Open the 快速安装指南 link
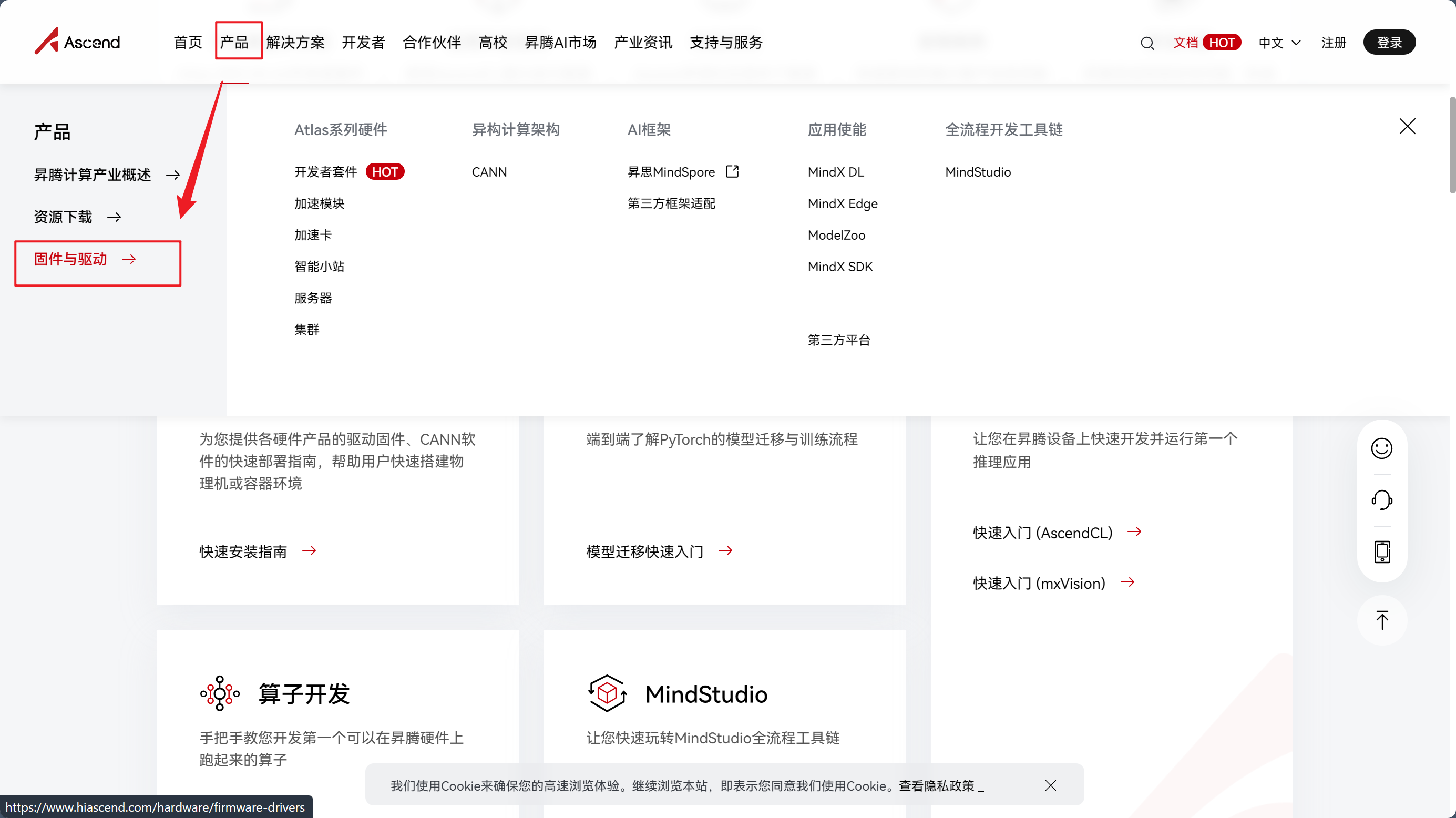 click(243, 551)
